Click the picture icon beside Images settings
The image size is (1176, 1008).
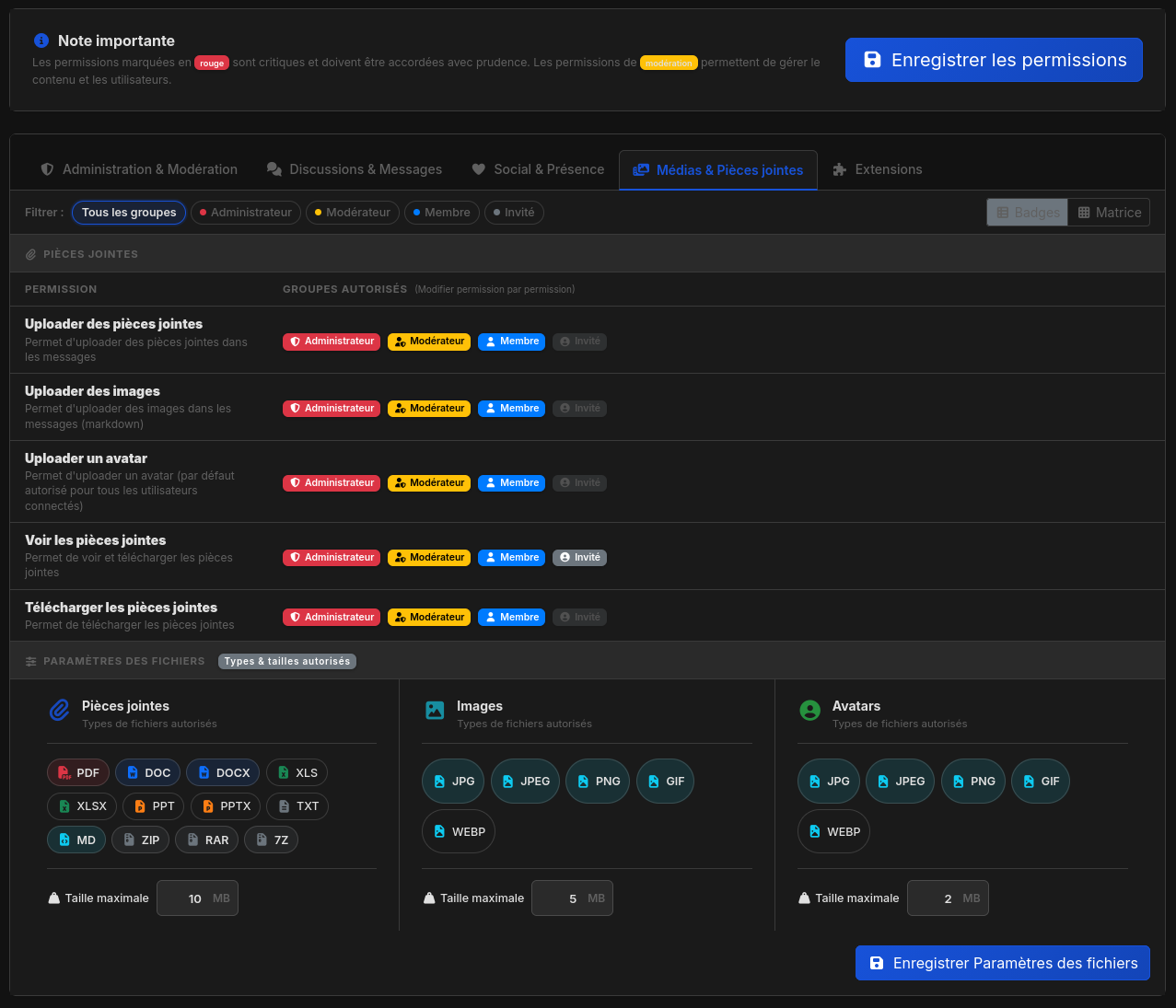pyautogui.click(x=435, y=710)
